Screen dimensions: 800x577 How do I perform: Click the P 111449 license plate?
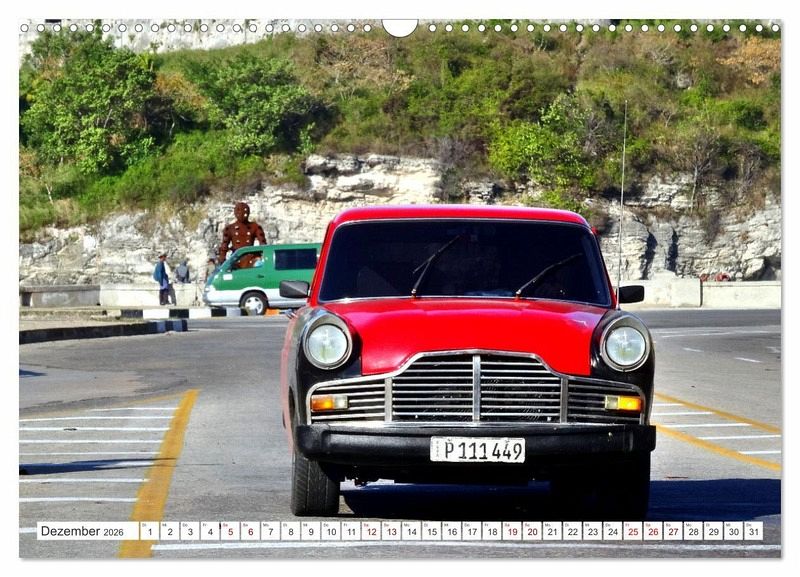(477, 450)
